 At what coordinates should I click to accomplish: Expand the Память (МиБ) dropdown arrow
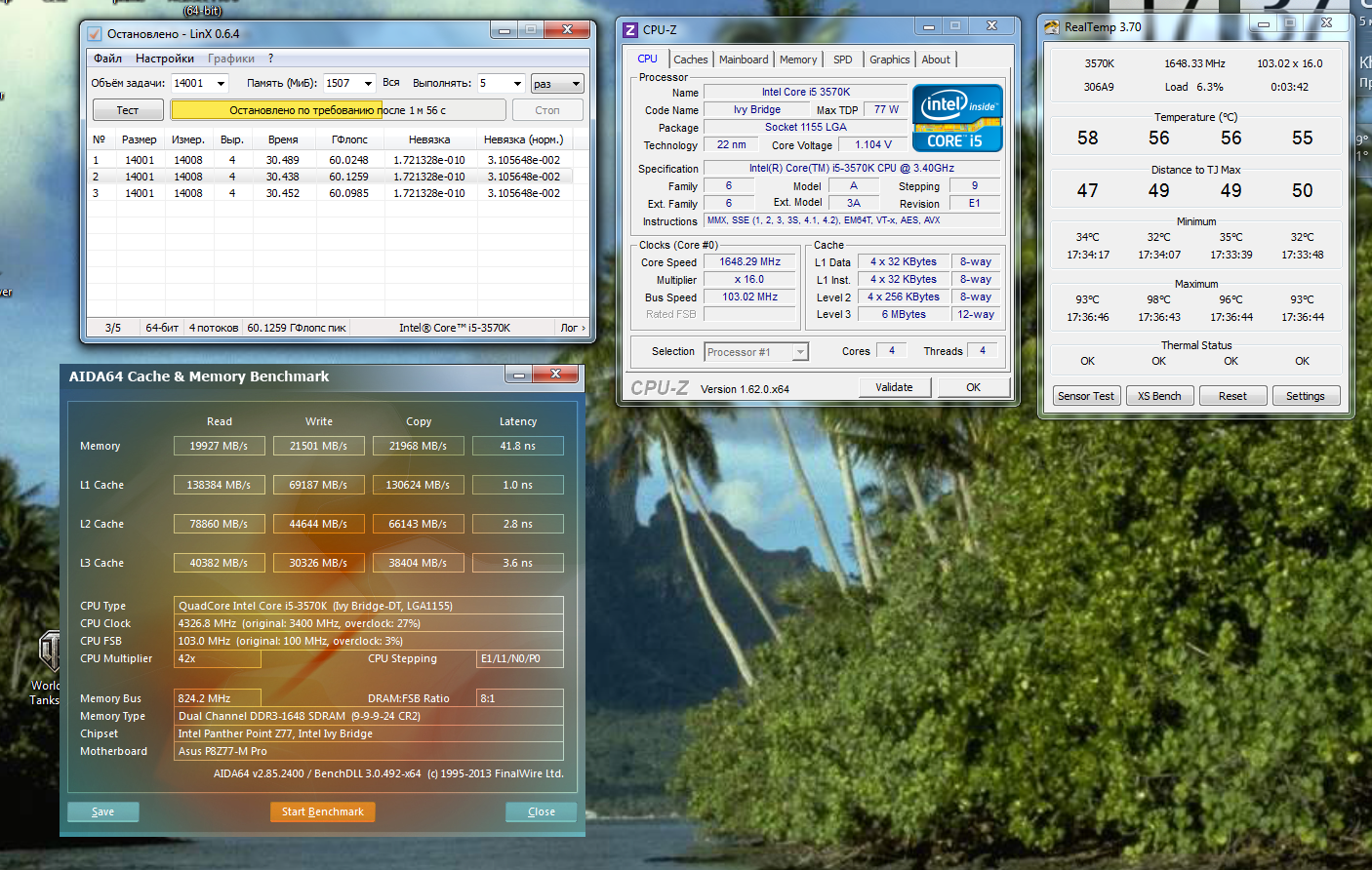[368, 84]
